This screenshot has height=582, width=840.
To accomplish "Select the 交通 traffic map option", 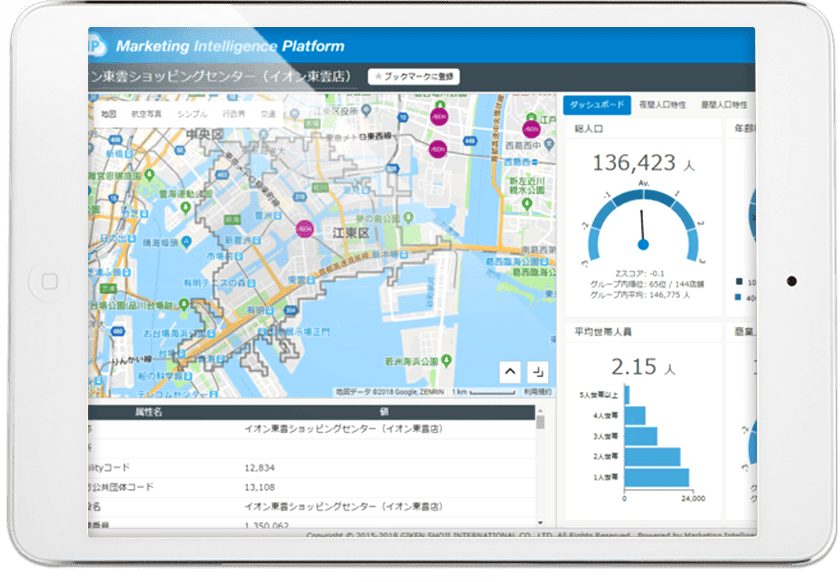I will point(268,114).
